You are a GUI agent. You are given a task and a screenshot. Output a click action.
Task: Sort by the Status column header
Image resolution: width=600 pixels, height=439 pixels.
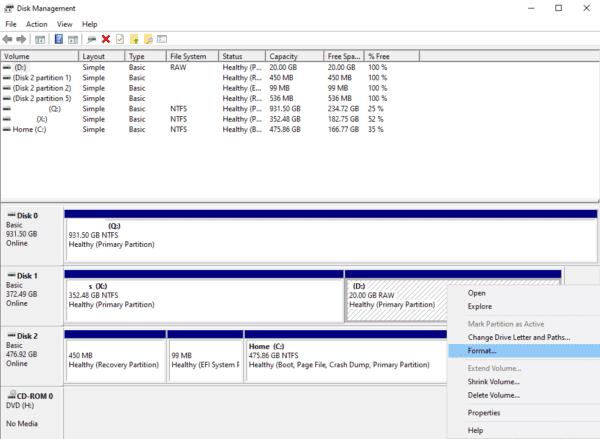(x=242, y=56)
